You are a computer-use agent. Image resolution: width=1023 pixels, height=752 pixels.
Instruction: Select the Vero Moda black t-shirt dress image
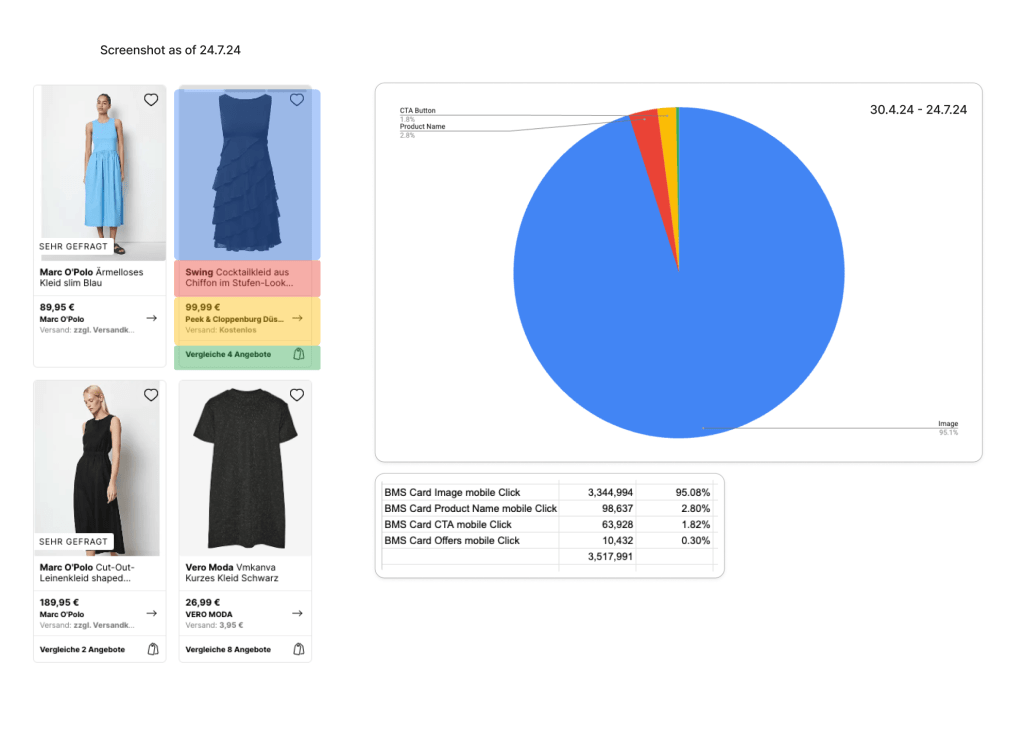click(245, 470)
